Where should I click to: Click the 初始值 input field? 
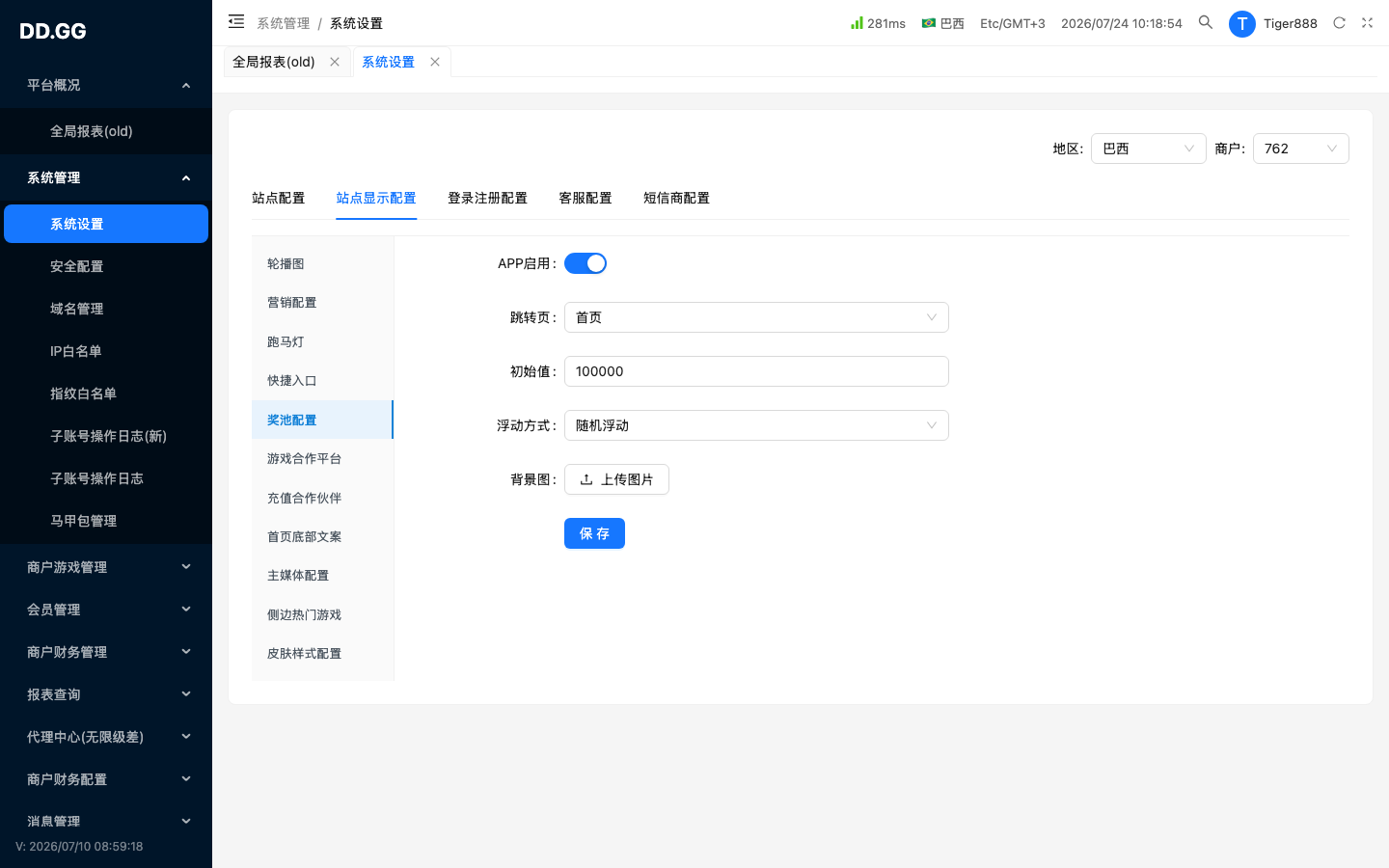point(756,371)
